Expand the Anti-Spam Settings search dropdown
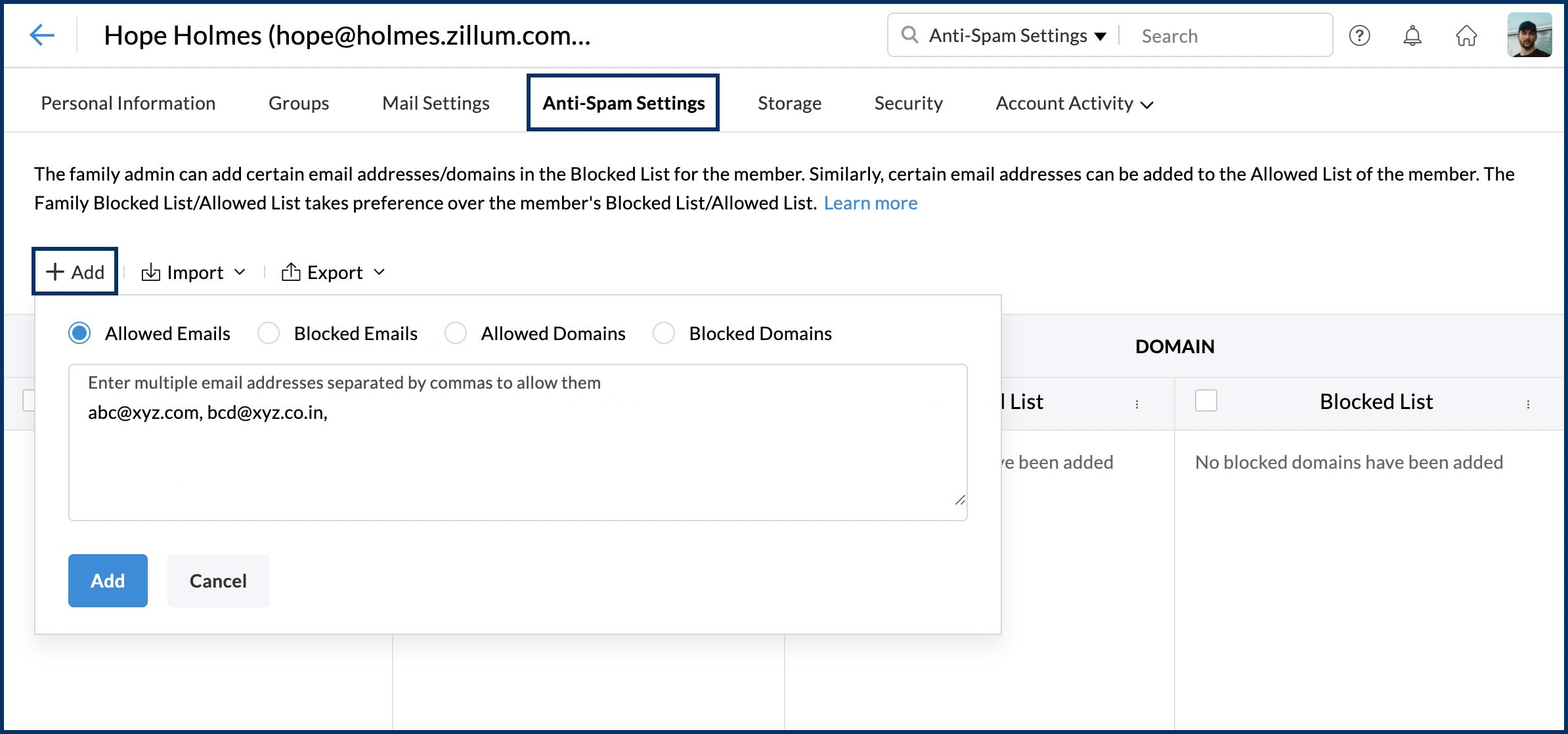 [x=1100, y=36]
